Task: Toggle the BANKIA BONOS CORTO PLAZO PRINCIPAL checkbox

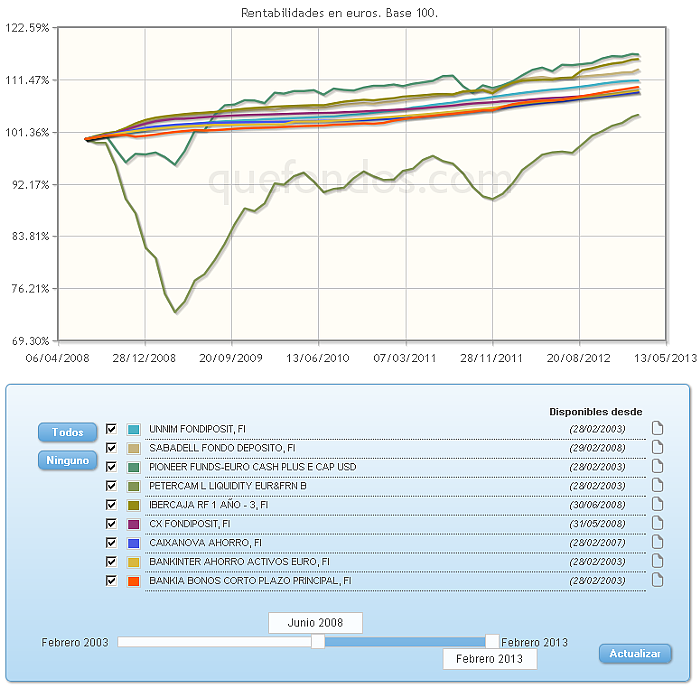Action: [x=111, y=581]
